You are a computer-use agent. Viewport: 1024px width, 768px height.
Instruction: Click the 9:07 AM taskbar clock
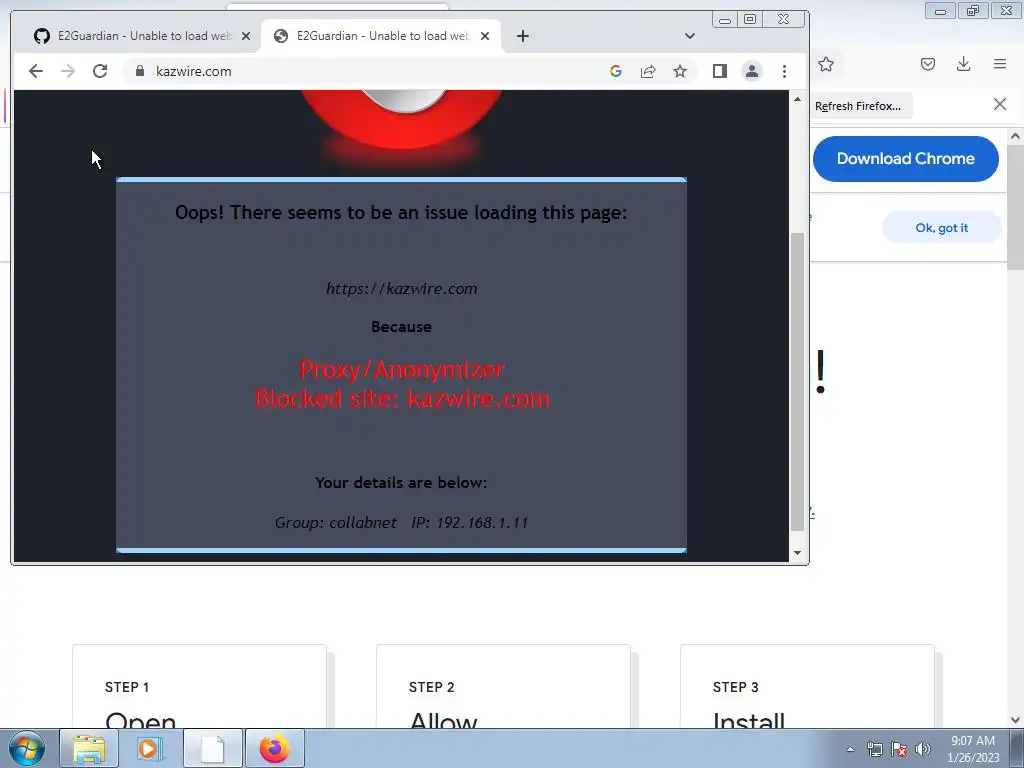tap(973, 749)
